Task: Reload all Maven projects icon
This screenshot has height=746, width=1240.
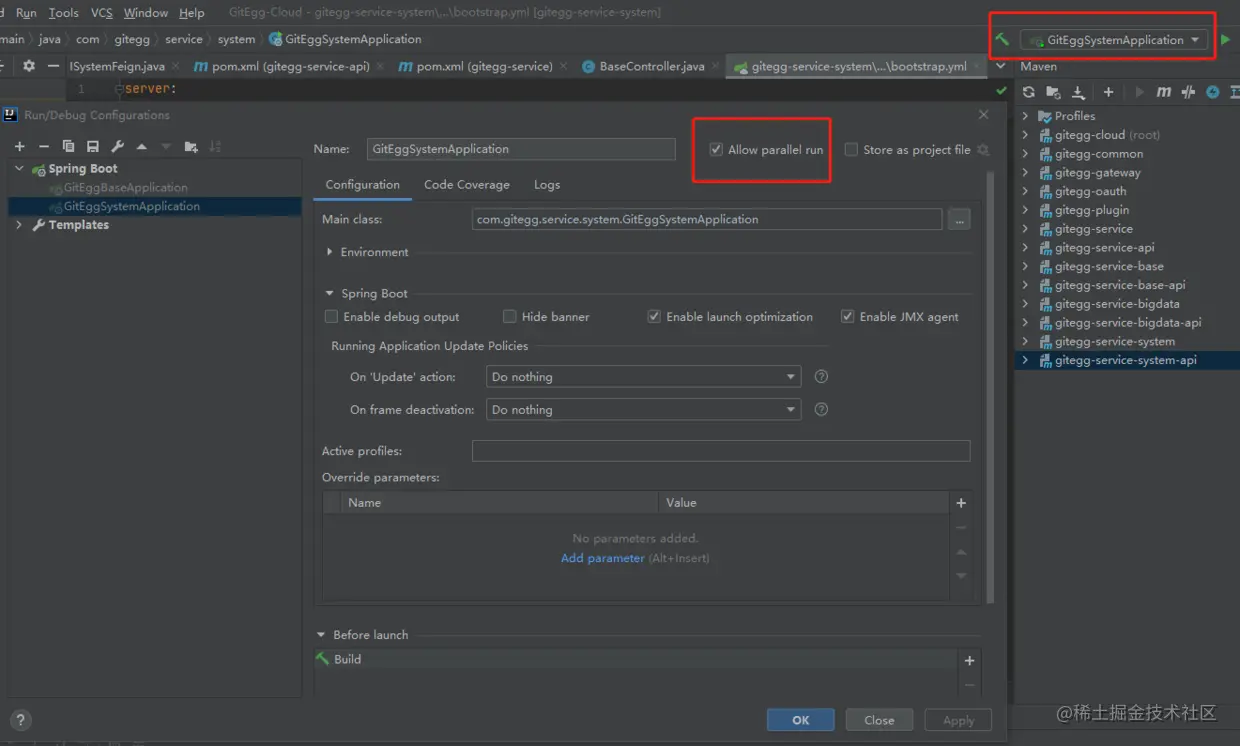Action: (x=1028, y=92)
